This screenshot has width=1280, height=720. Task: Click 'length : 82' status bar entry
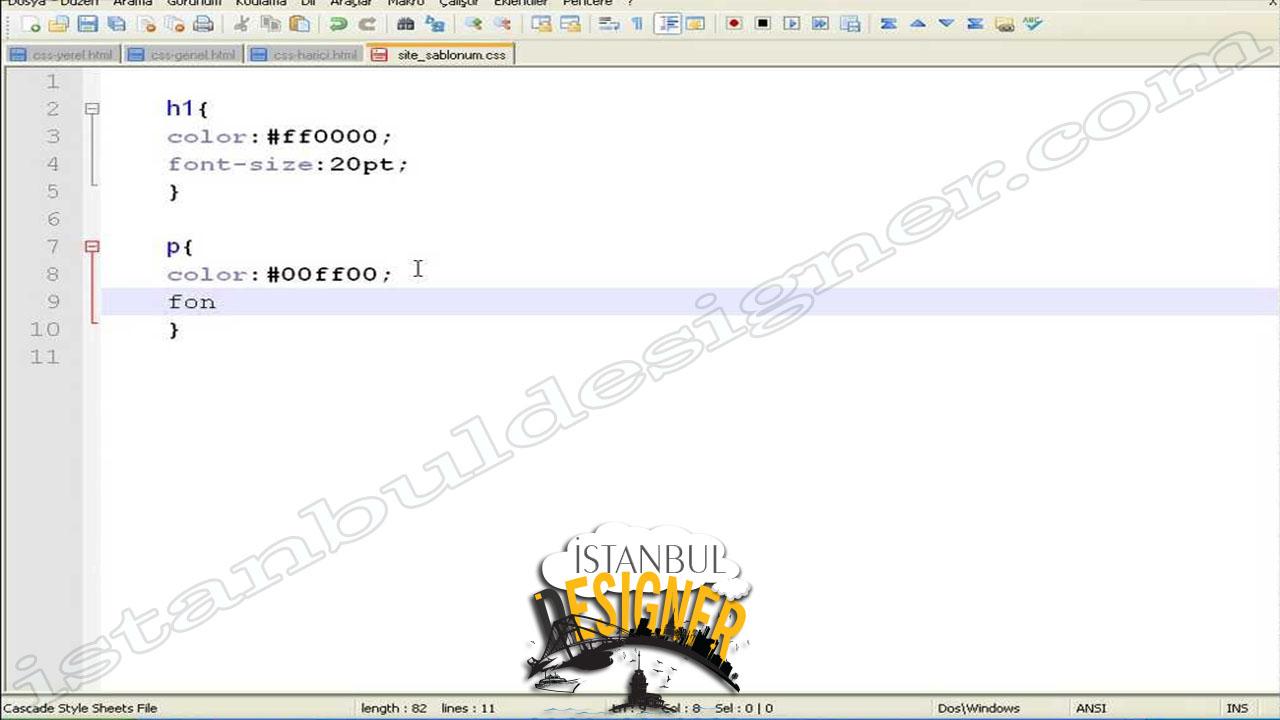pyautogui.click(x=394, y=708)
